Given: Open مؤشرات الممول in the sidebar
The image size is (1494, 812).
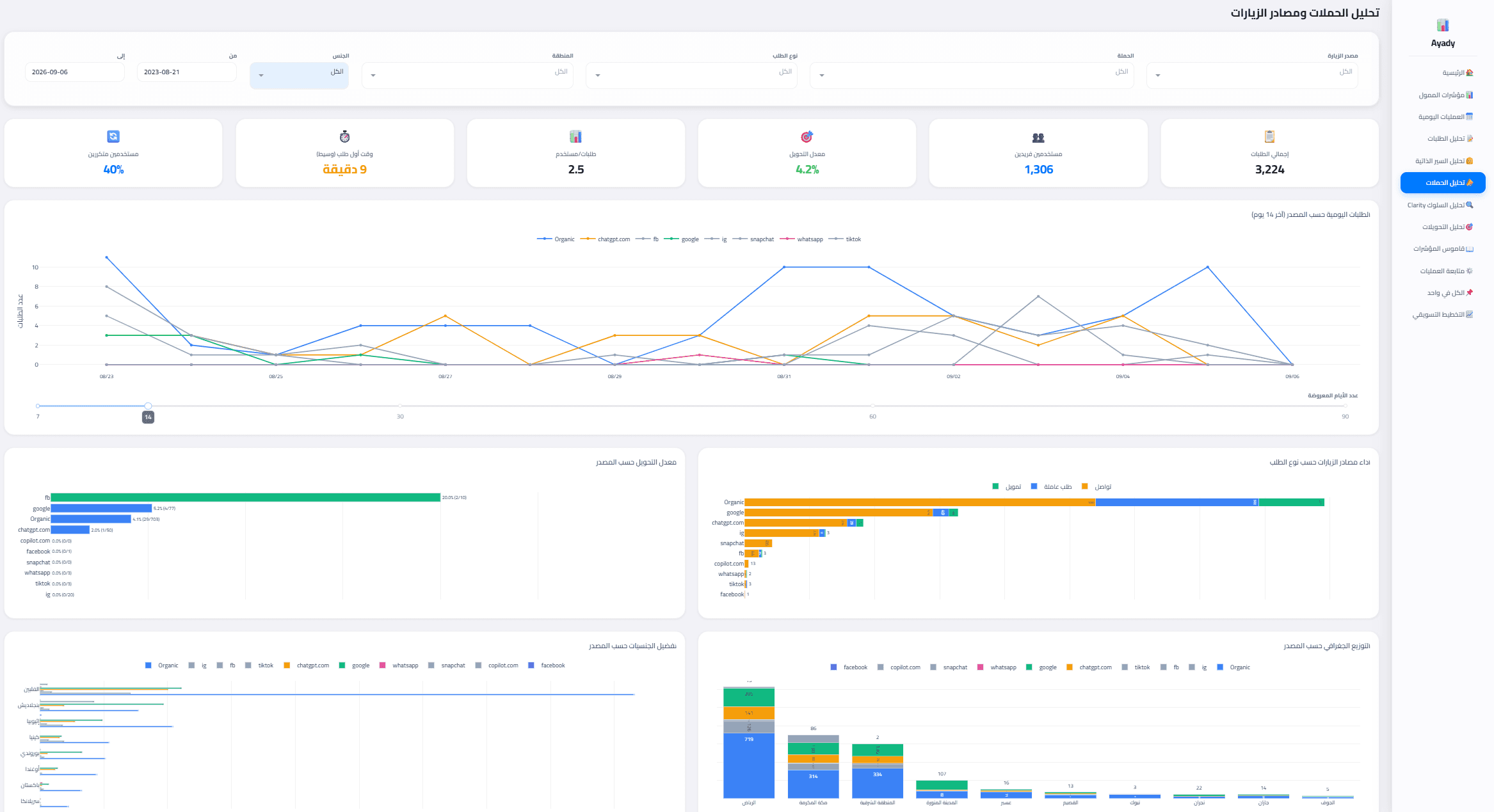Looking at the screenshot, I should pyautogui.click(x=1443, y=95).
